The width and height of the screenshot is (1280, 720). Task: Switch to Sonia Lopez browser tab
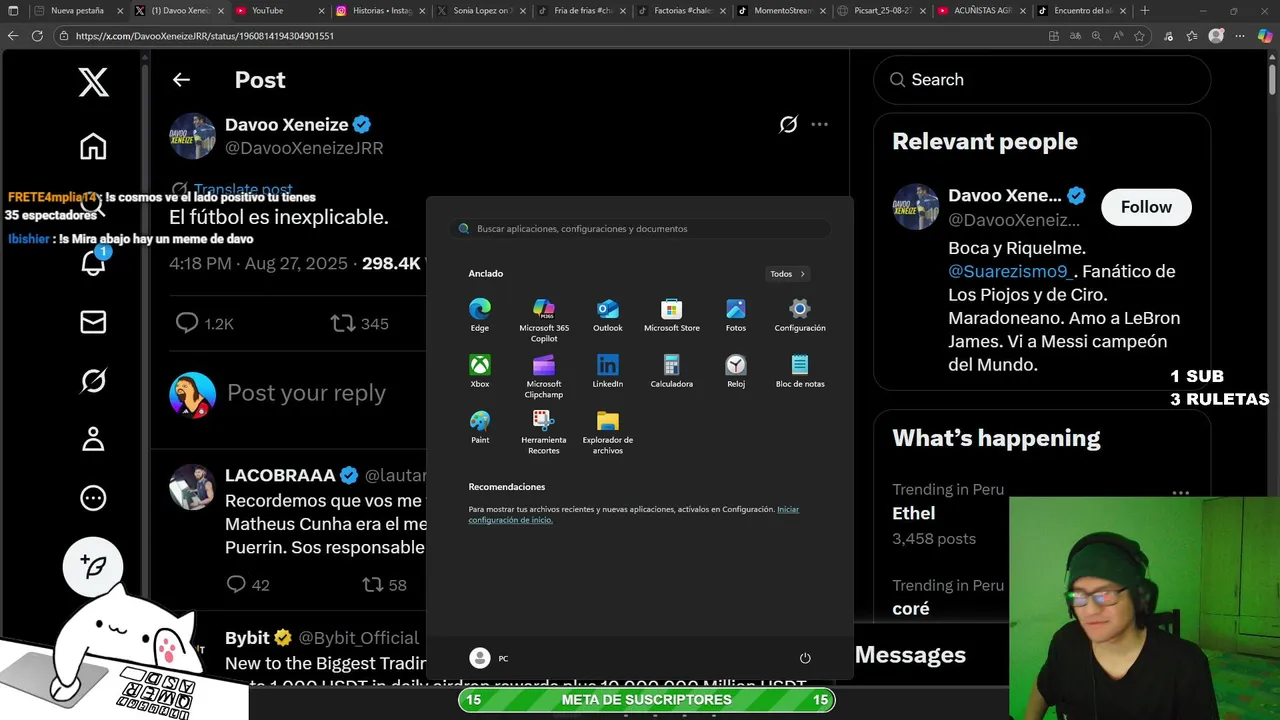coord(480,10)
